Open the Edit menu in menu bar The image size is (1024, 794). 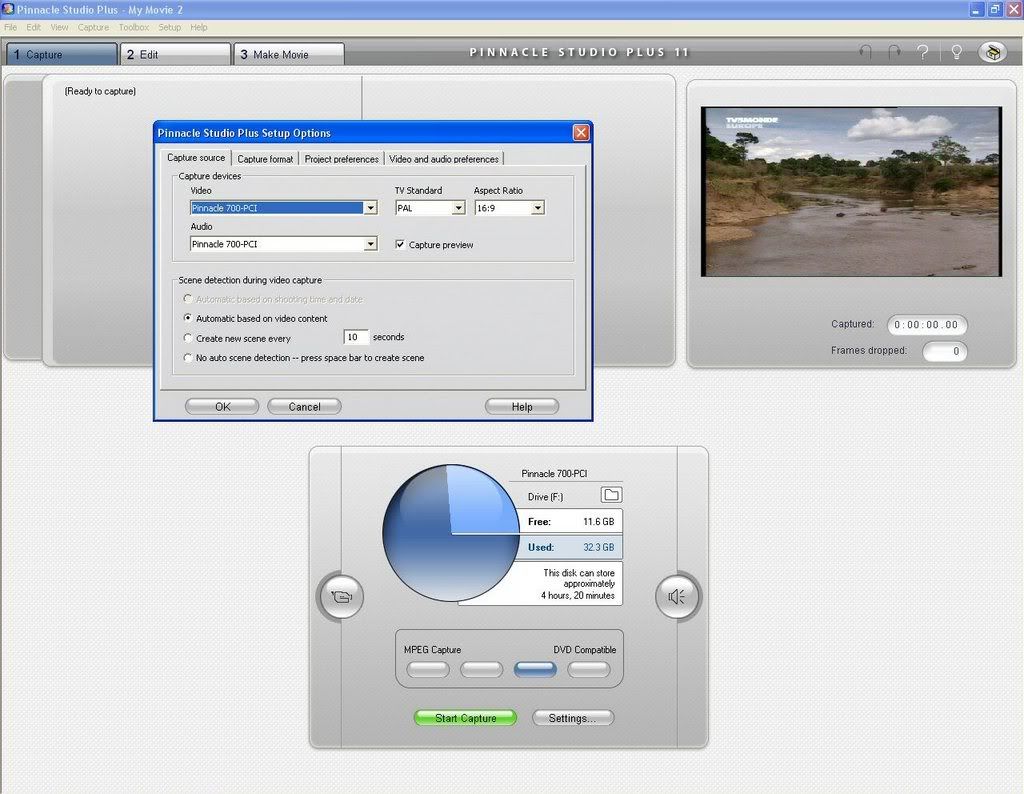click(33, 27)
